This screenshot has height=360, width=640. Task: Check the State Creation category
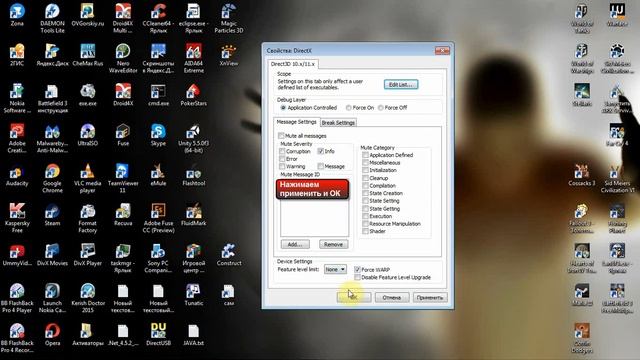(365, 193)
